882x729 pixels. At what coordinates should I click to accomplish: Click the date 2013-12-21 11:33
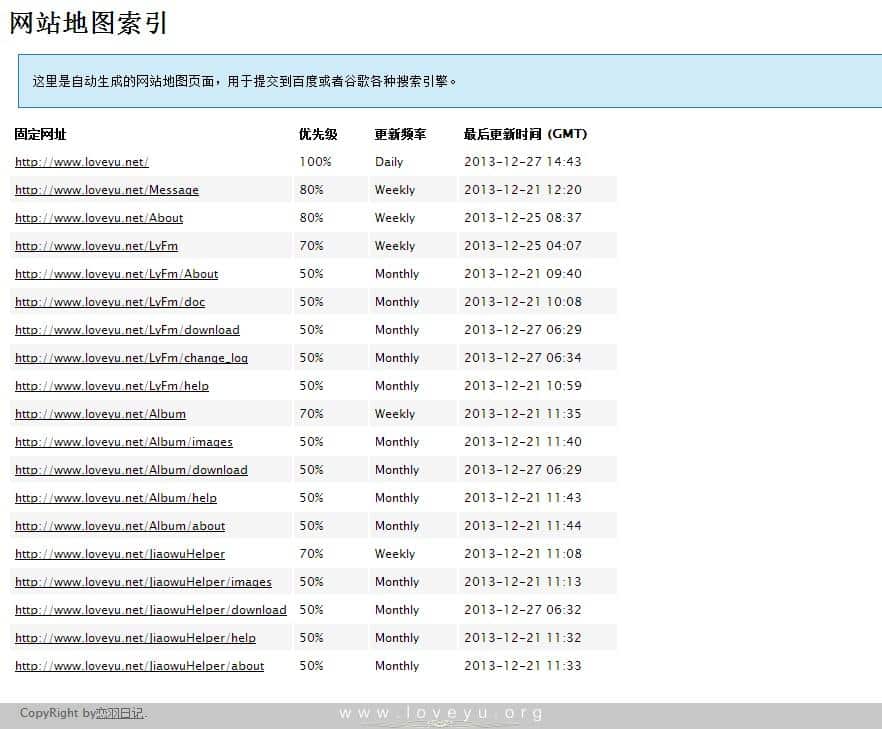click(x=523, y=666)
